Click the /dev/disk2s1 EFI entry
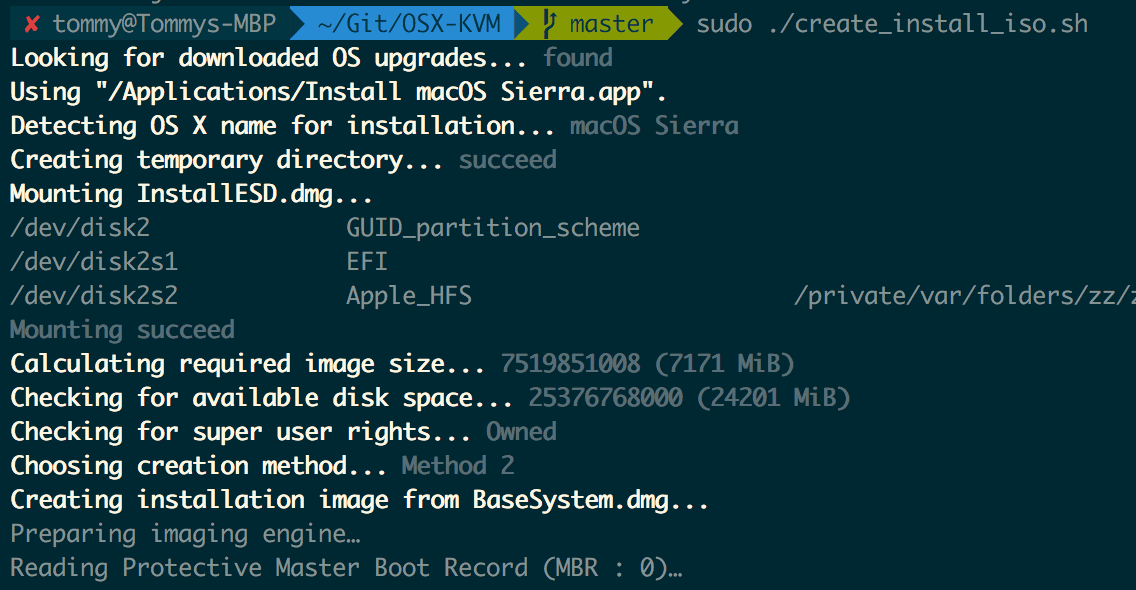The width and height of the screenshot is (1136, 590). 199,262
